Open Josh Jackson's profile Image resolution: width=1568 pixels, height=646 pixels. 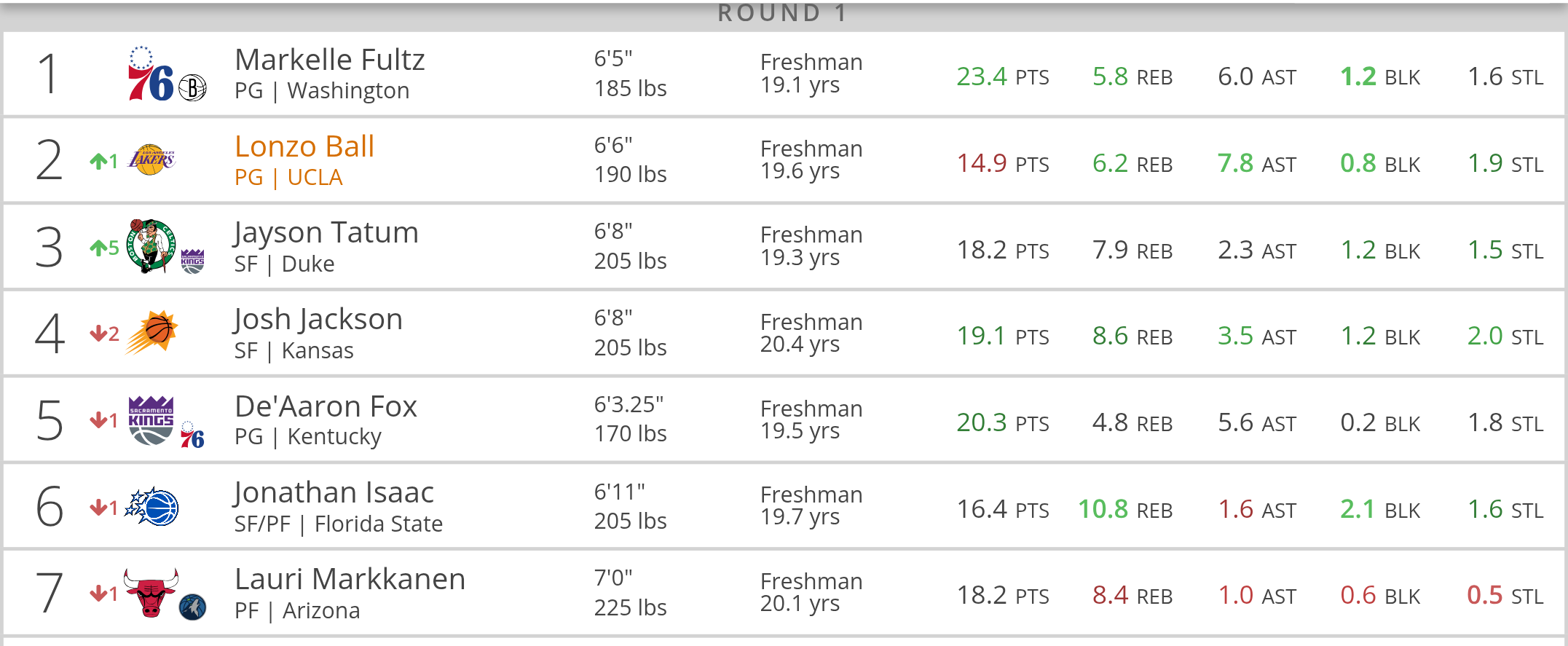[x=318, y=320]
